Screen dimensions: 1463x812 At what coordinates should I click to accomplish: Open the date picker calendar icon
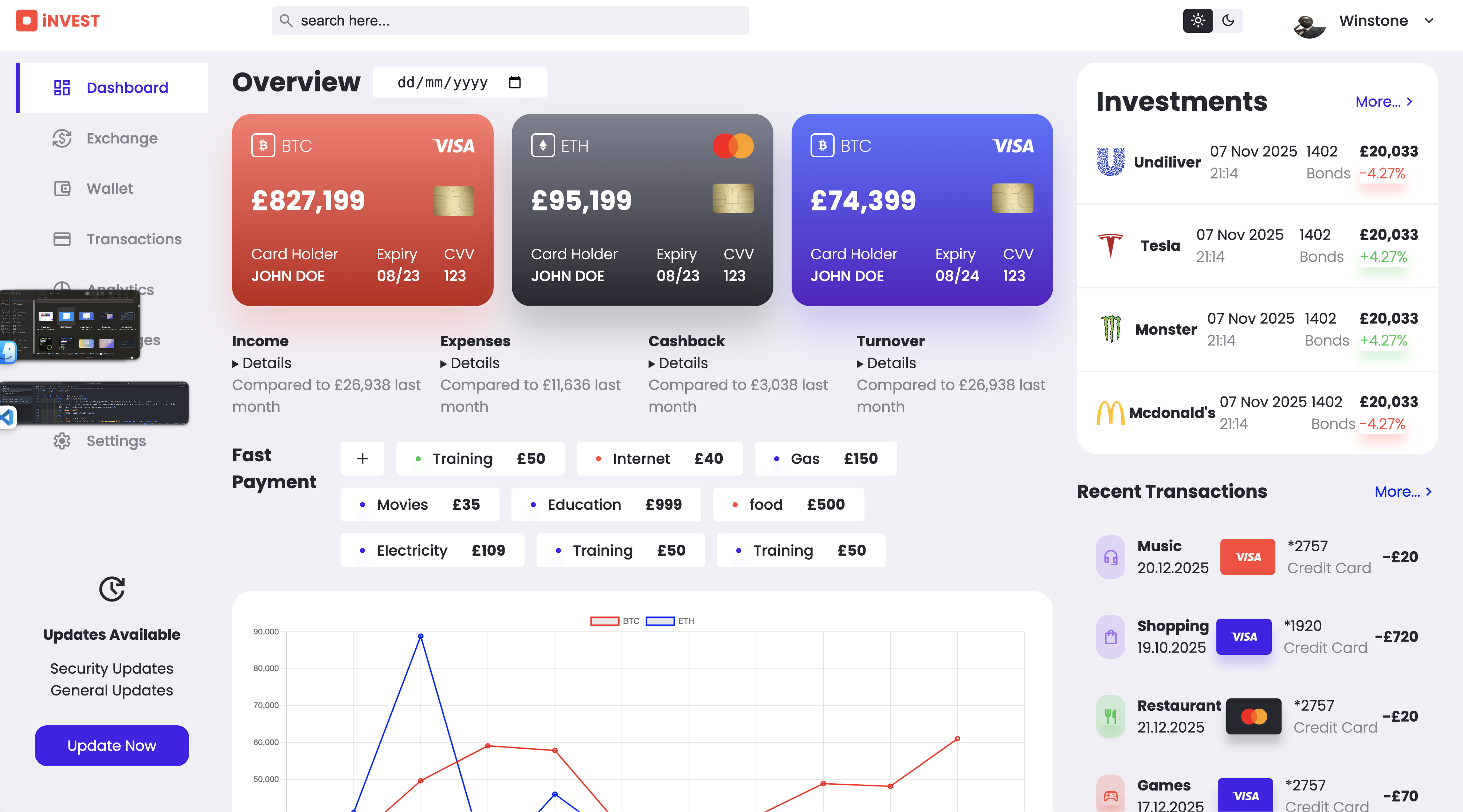tap(514, 82)
